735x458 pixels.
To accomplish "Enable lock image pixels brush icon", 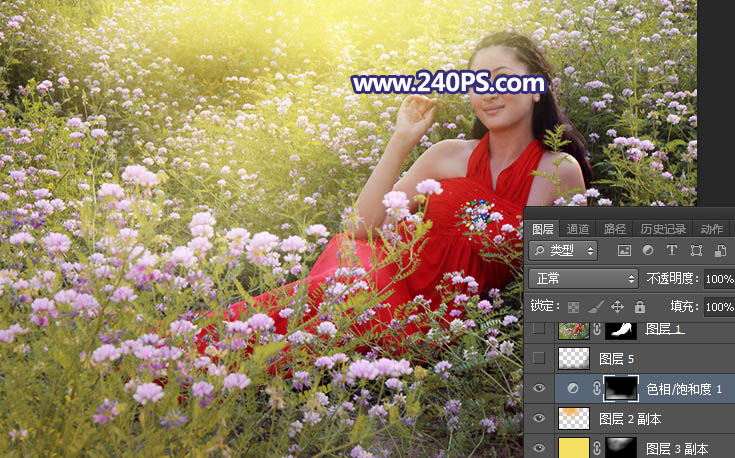I will (595, 307).
